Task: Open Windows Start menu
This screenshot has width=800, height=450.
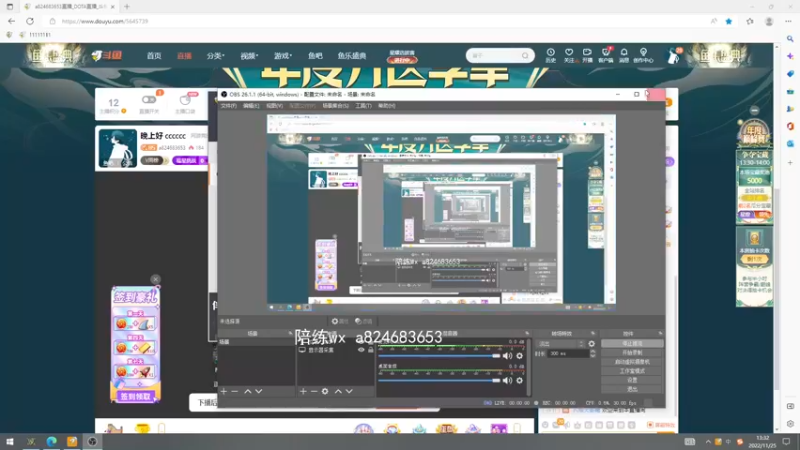Action: [x=10, y=441]
